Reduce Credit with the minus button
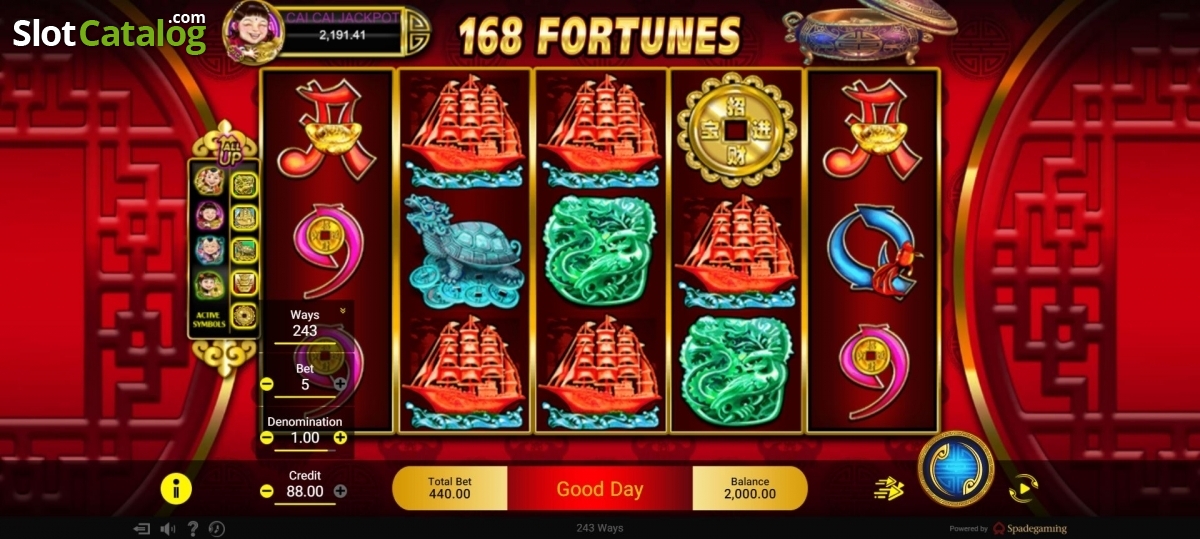This screenshot has height=539, width=1200. pyautogui.click(x=267, y=491)
